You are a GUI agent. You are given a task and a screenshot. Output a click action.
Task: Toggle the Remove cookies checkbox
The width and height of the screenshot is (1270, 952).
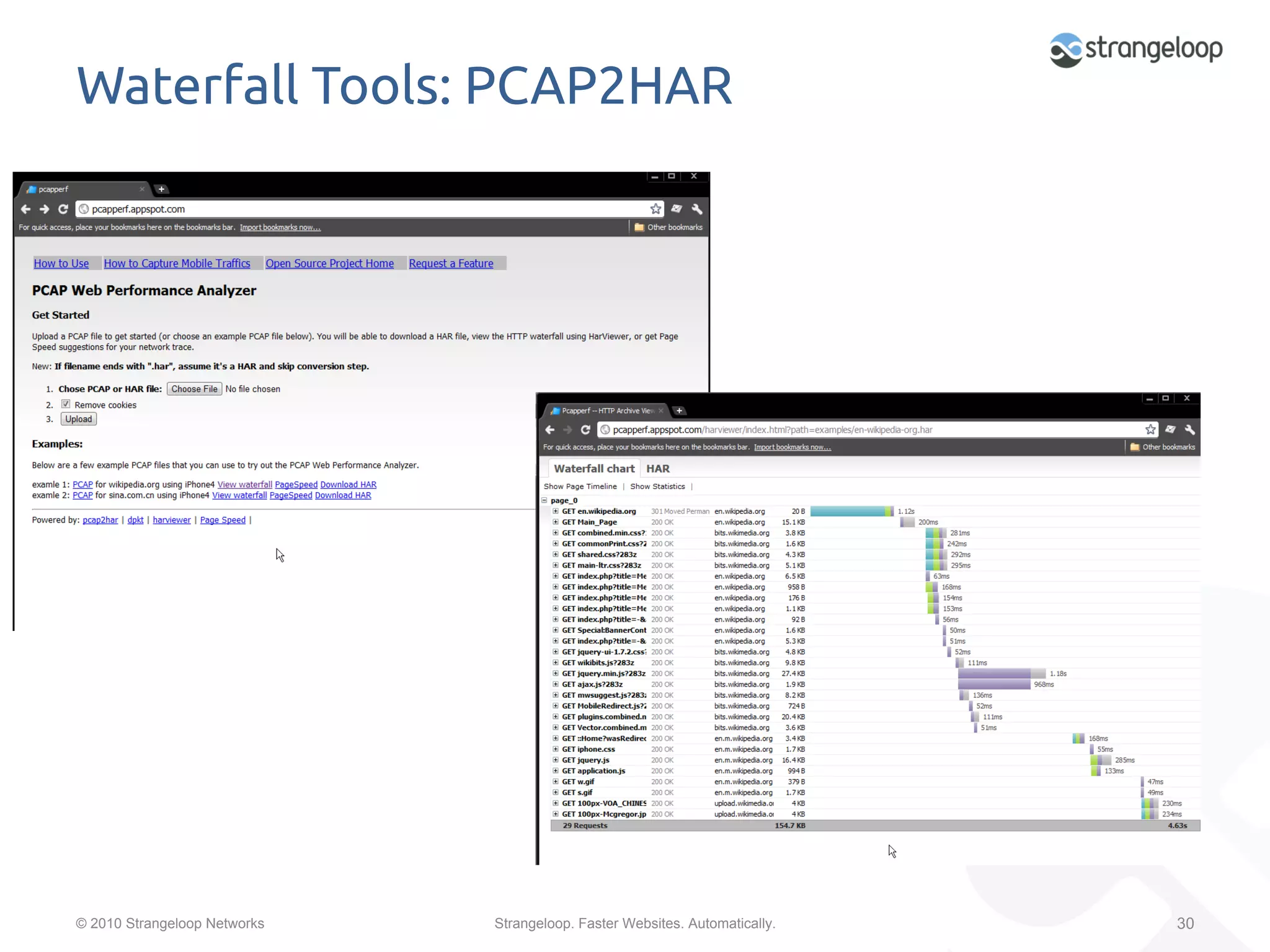click(x=66, y=404)
